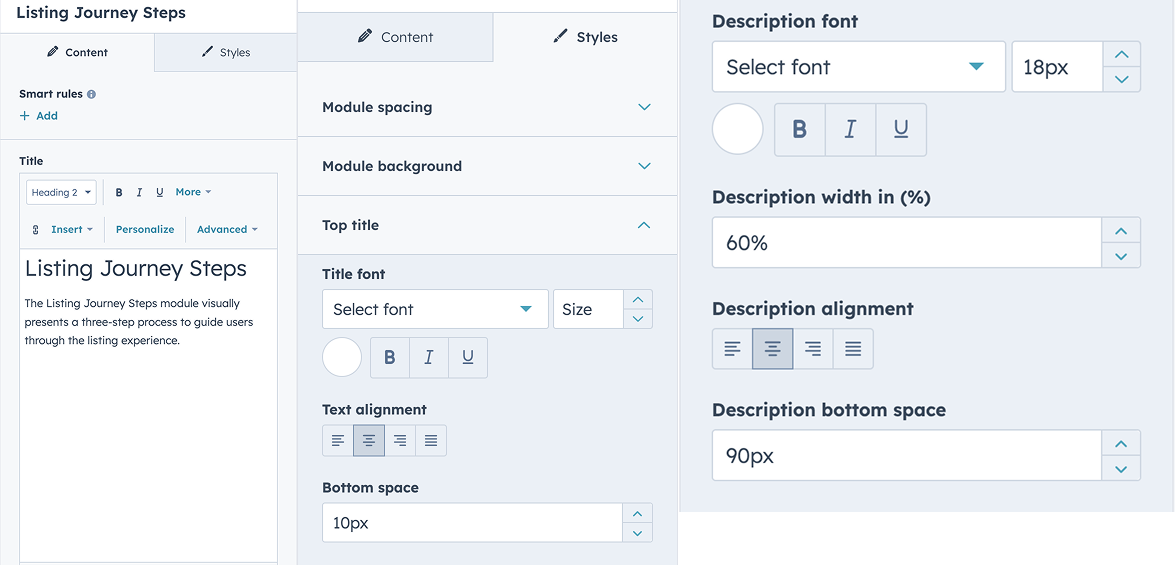Click the Personalize button
Image resolution: width=1175 pixels, height=565 pixels.
[145, 229]
